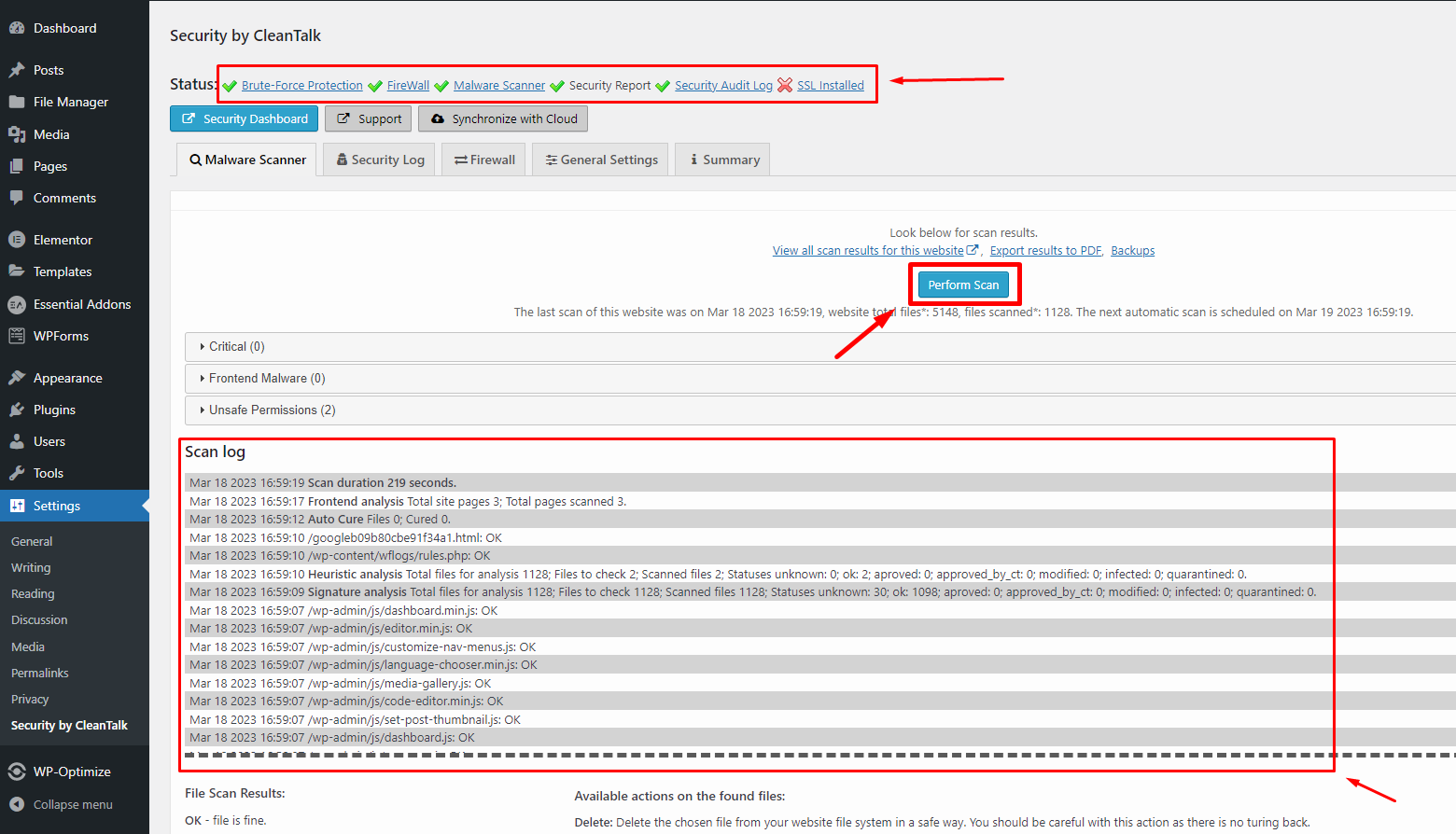The height and width of the screenshot is (834, 1456).
Task: Open Media settings submenu item
Action: 28,646
